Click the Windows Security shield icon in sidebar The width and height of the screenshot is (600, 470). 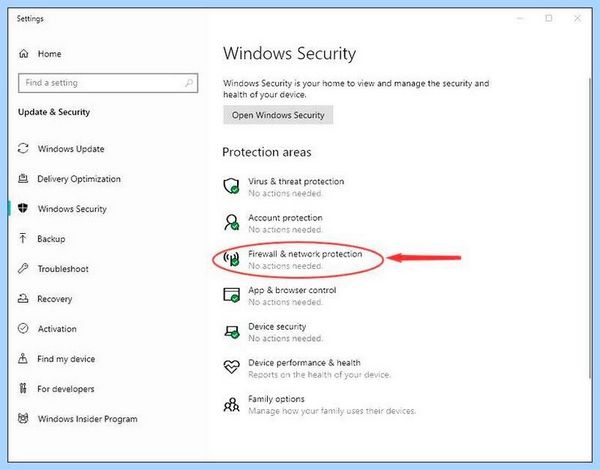[23, 208]
